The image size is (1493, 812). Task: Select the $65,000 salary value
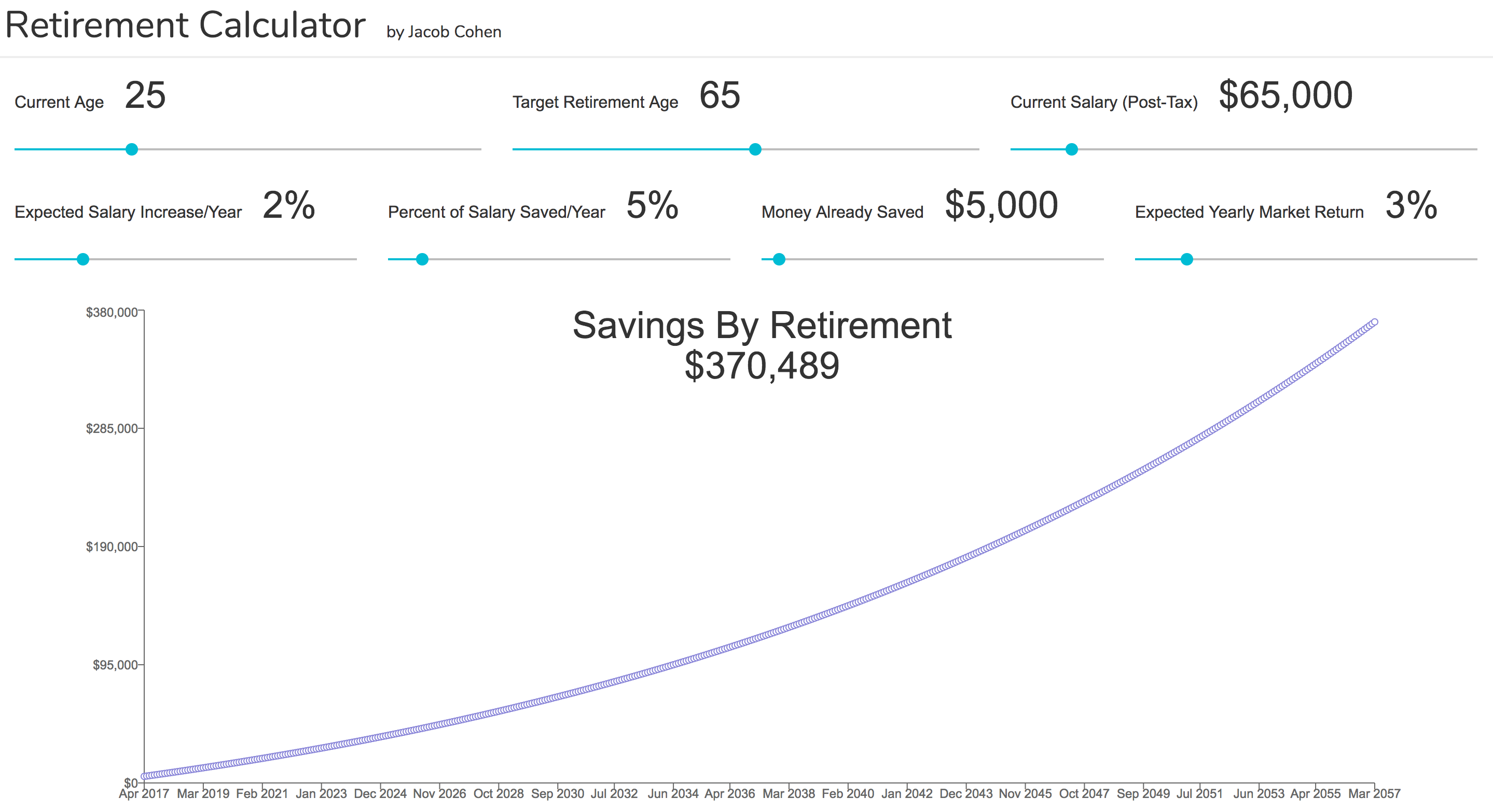pos(1287,95)
